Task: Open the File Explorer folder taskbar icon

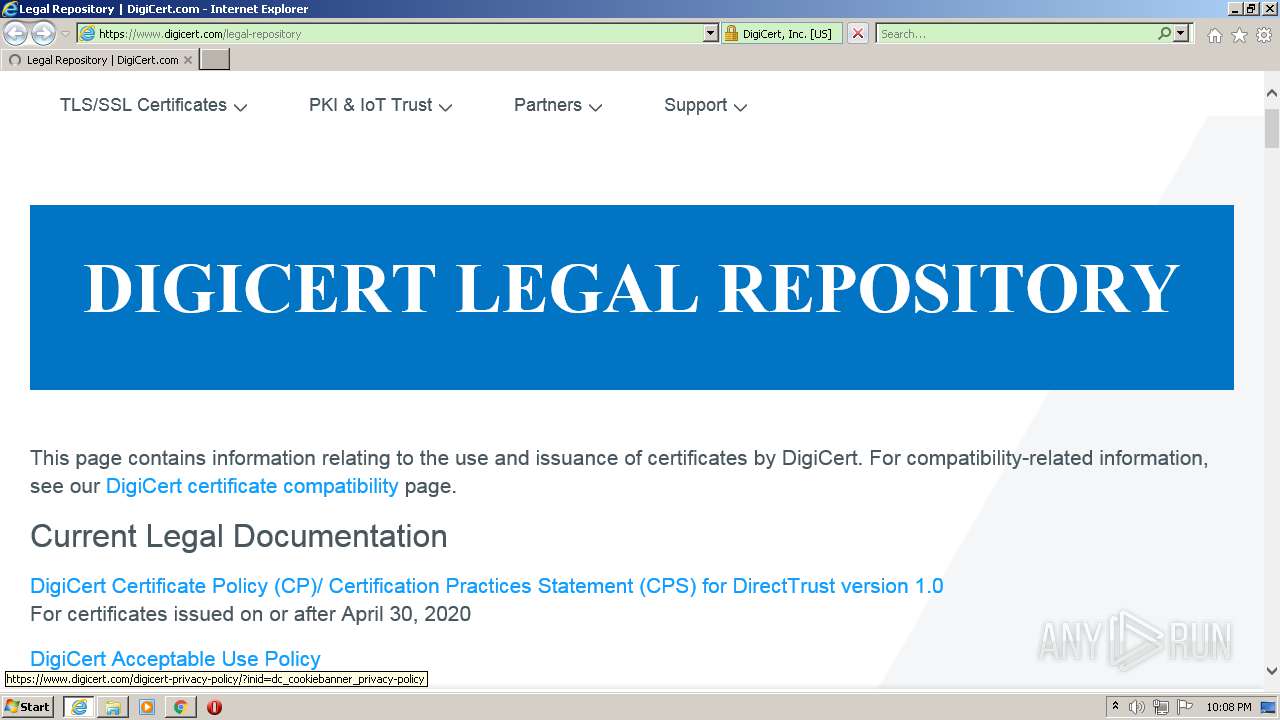Action: [113, 707]
